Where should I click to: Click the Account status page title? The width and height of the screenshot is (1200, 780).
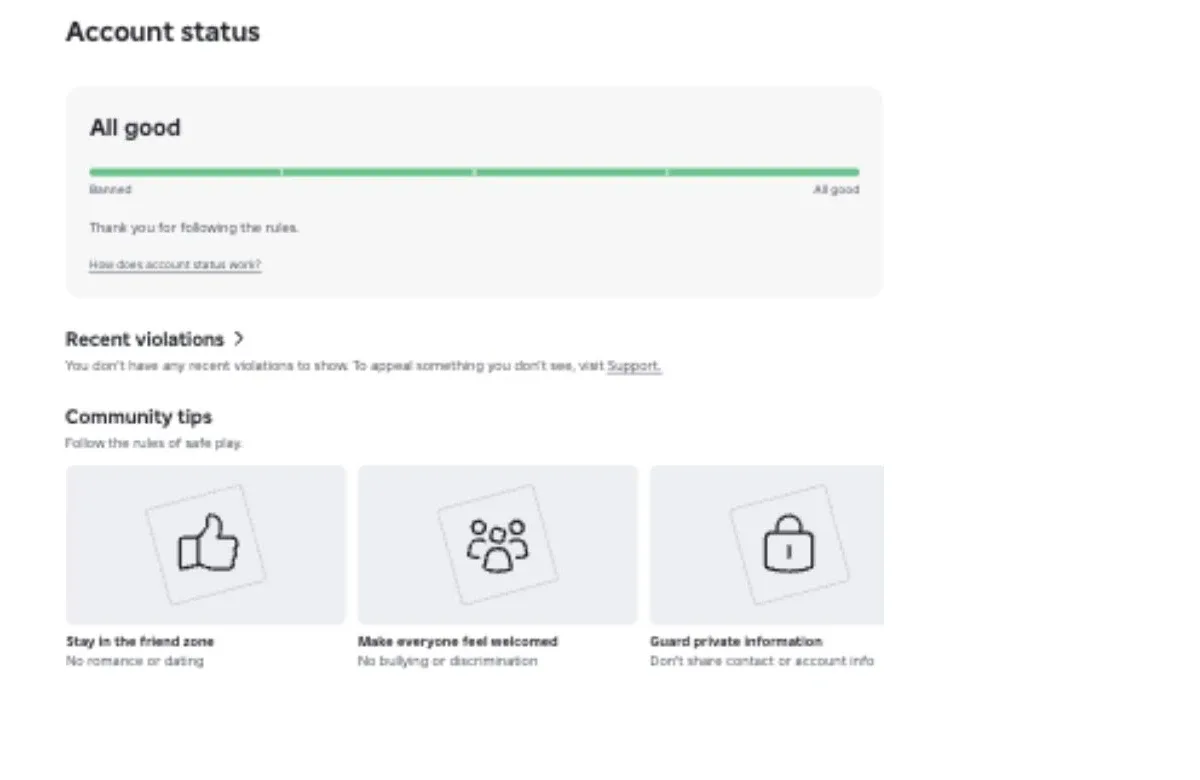(x=163, y=32)
